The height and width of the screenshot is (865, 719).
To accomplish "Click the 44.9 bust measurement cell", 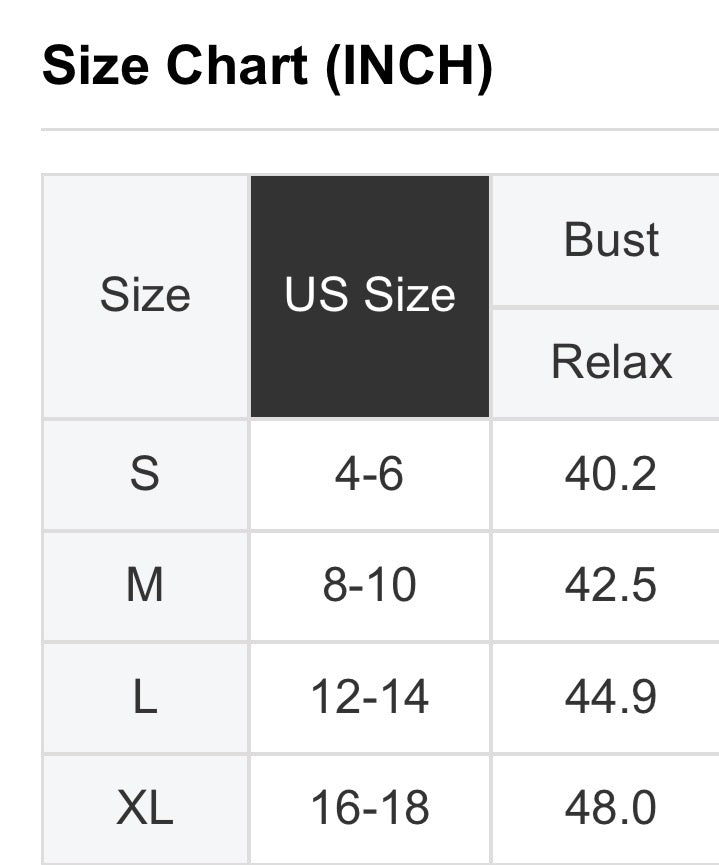I will pos(610,697).
